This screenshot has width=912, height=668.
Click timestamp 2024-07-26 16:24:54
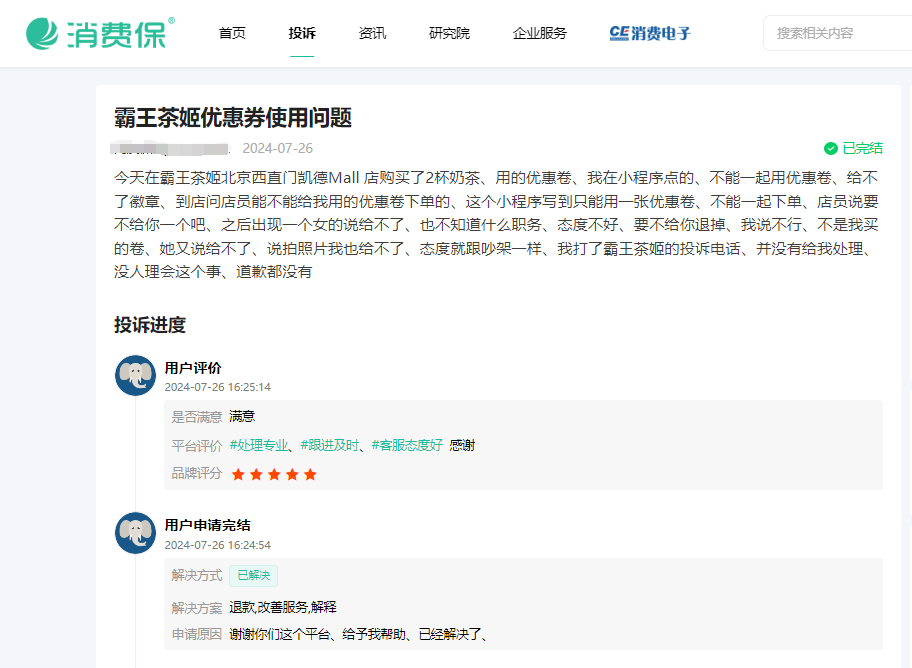point(218,545)
